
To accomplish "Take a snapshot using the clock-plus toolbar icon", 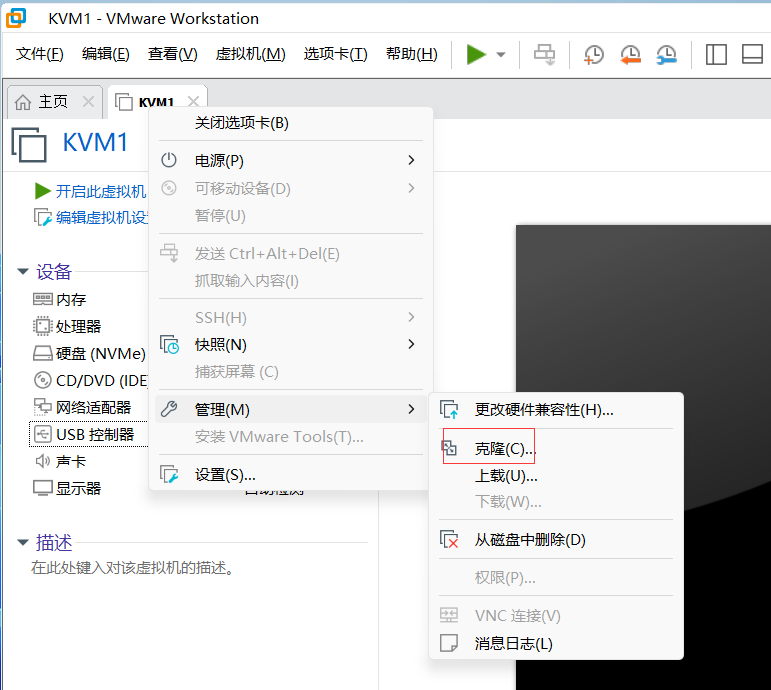I will coord(593,54).
